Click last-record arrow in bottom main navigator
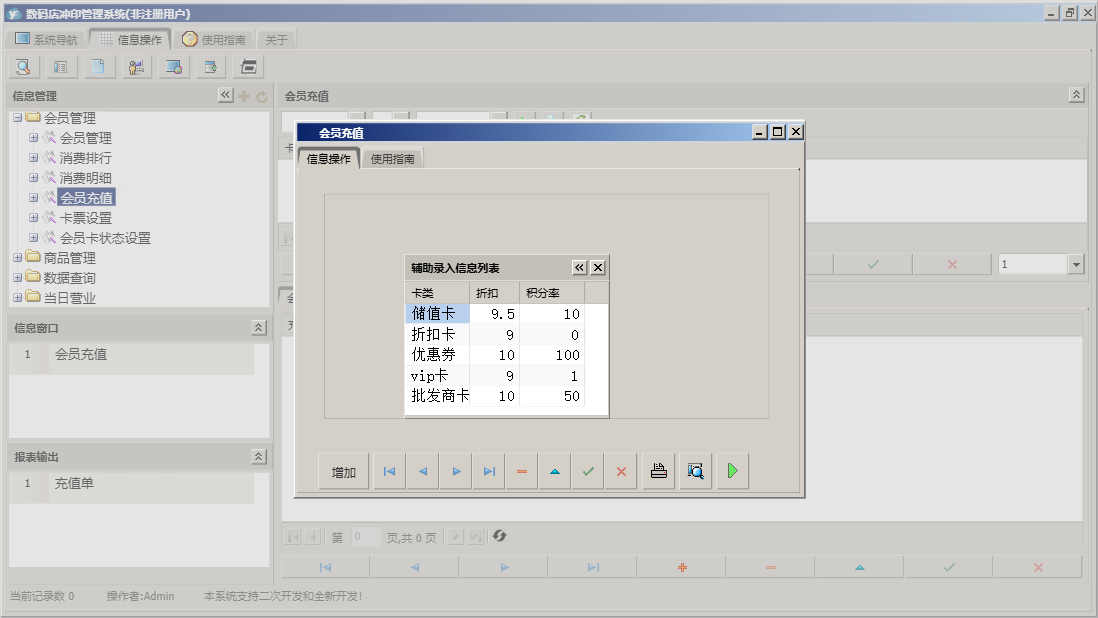The width and height of the screenshot is (1098, 618). 593,568
